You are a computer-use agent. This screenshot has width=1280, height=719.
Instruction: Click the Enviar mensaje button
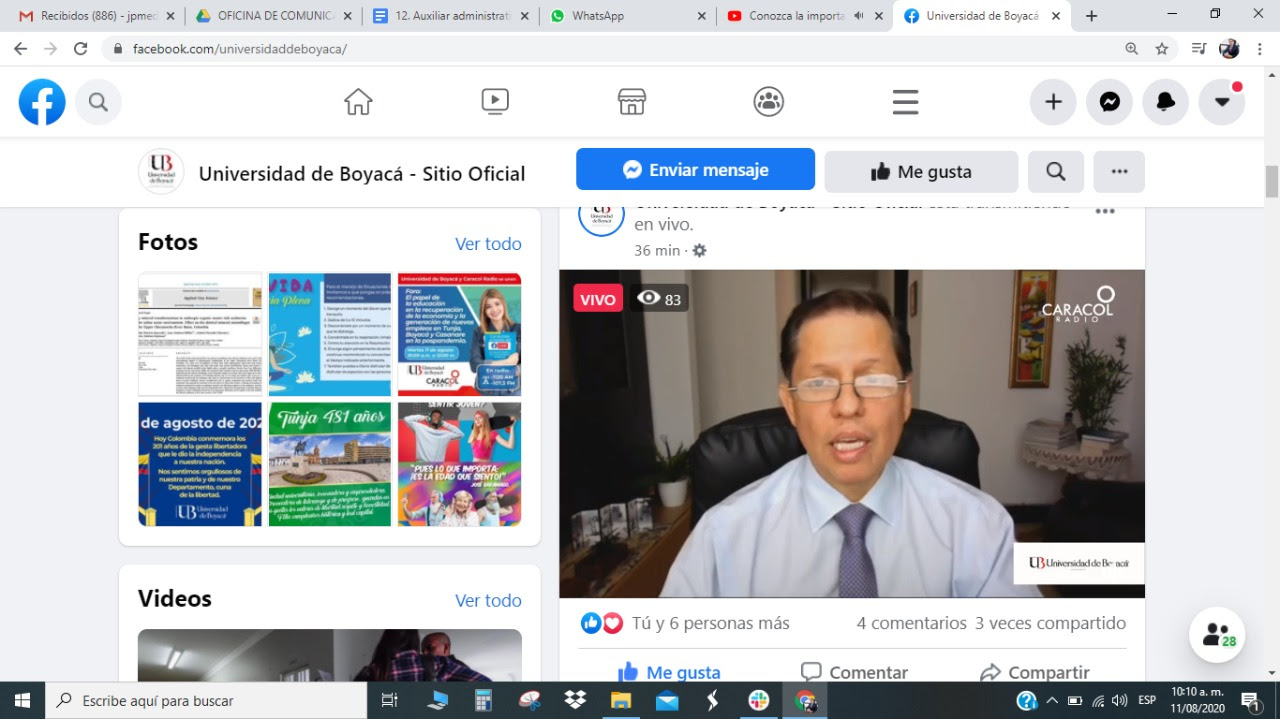695,170
